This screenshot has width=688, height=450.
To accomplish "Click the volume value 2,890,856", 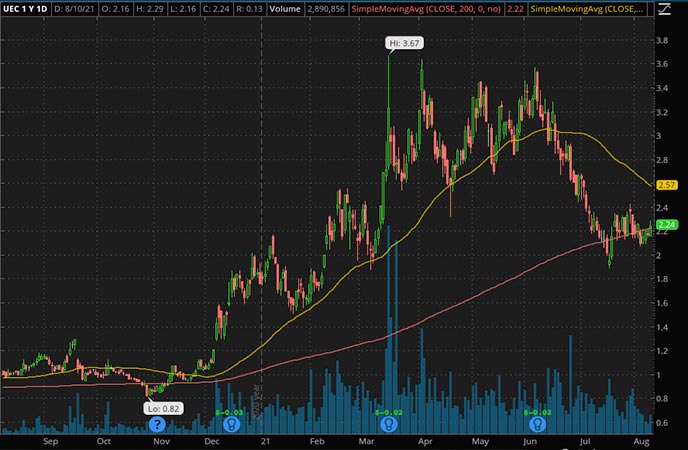I will pos(326,8).
